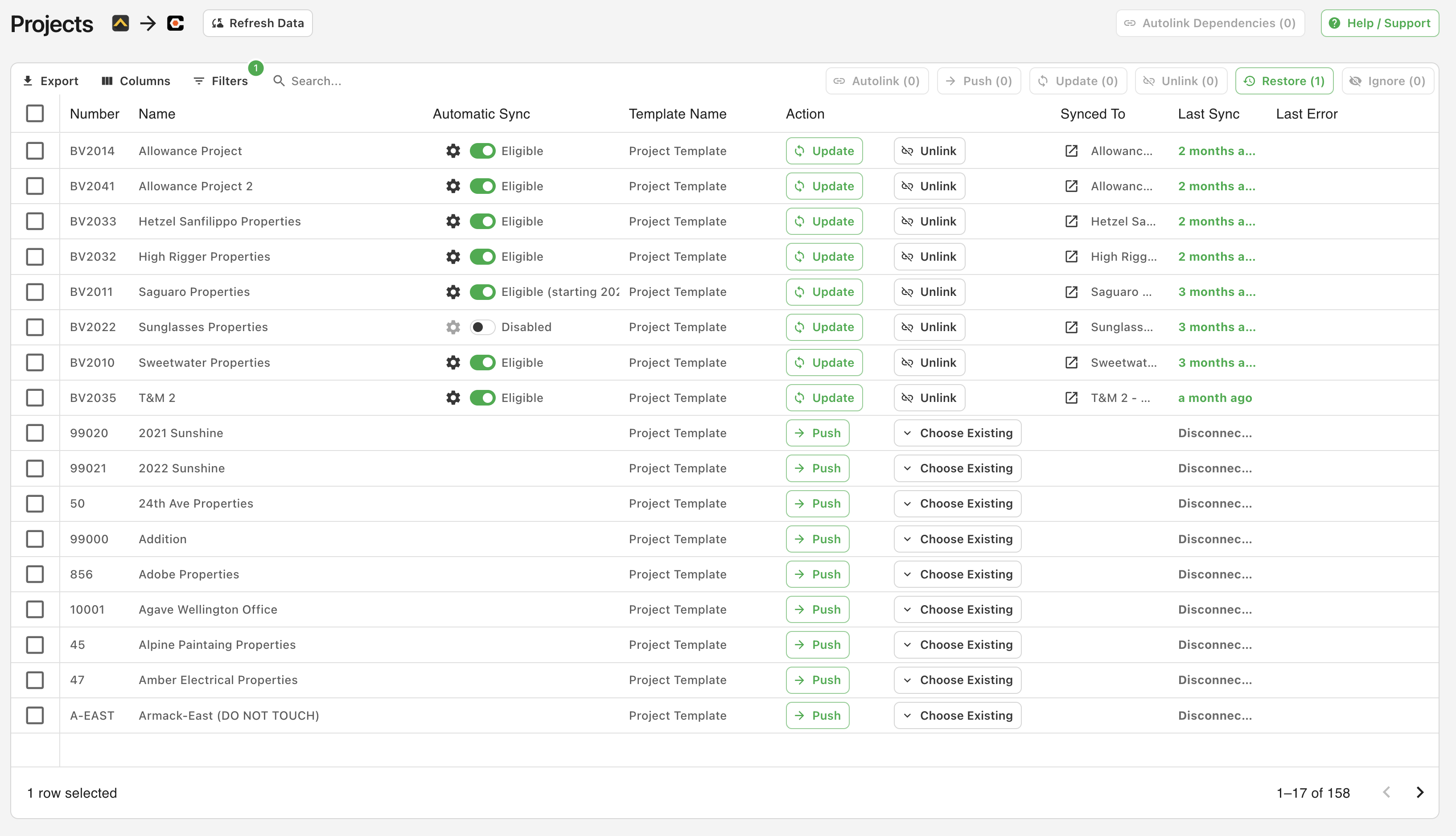The width and height of the screenshot is (1456, 836).
Task: Click the Restore (1) button
Action: [1284, 81]
